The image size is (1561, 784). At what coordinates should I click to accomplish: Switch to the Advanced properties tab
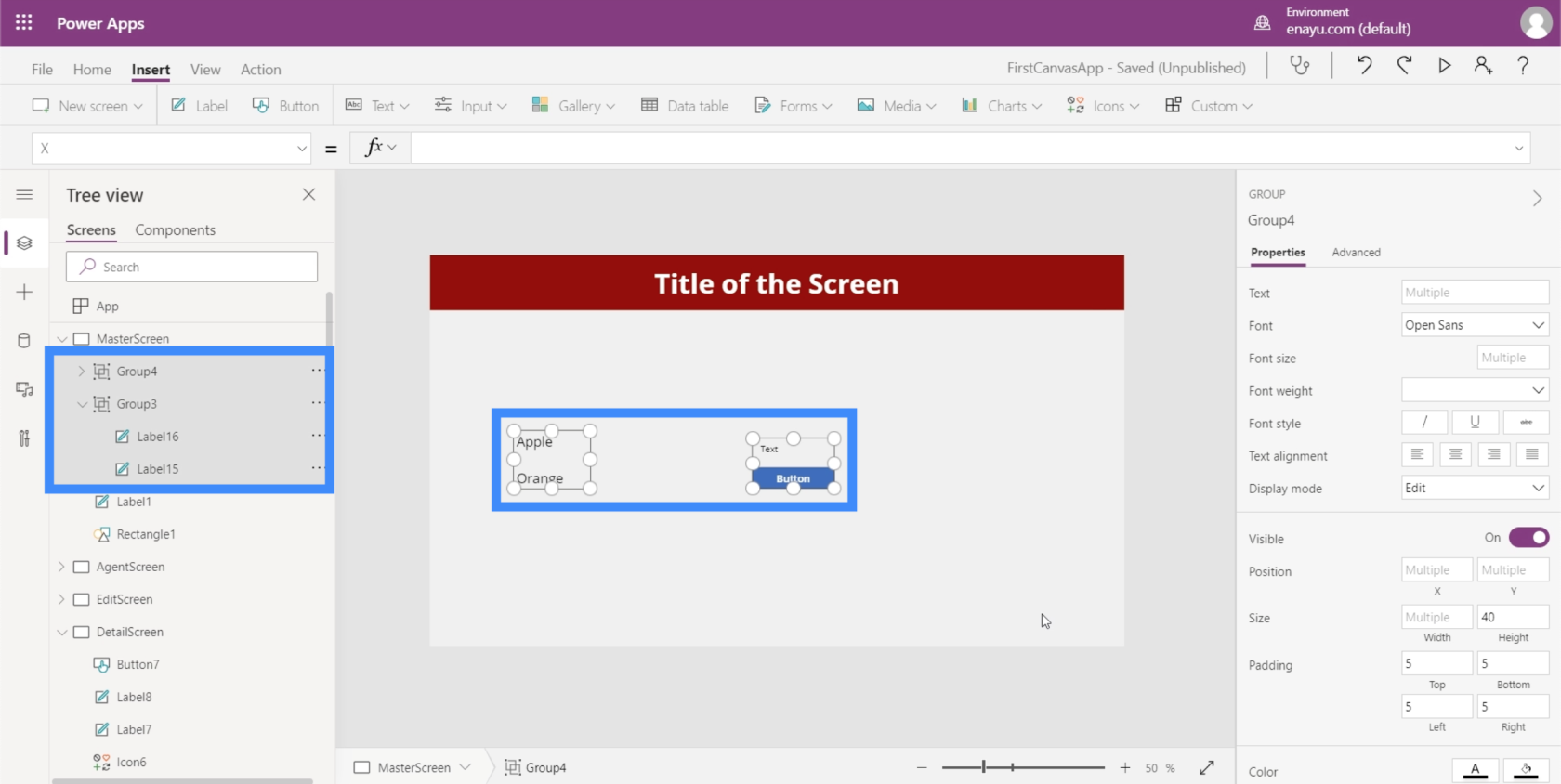1356,252
